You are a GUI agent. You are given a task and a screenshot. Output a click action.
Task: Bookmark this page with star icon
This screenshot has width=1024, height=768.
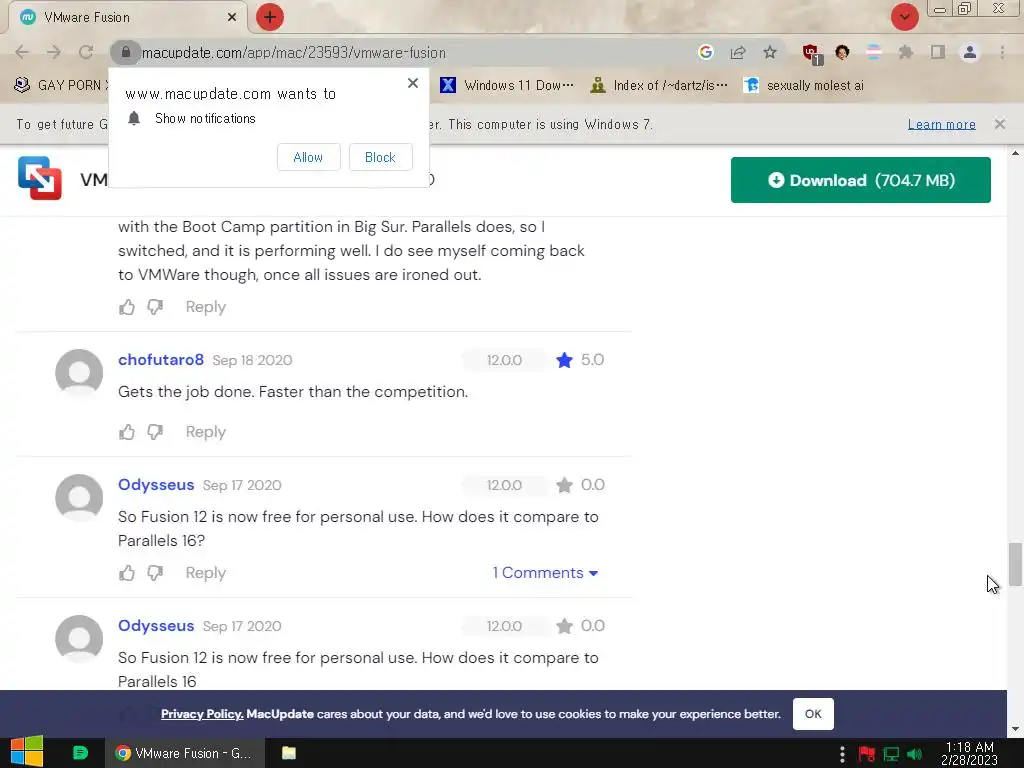pos(770,52)
